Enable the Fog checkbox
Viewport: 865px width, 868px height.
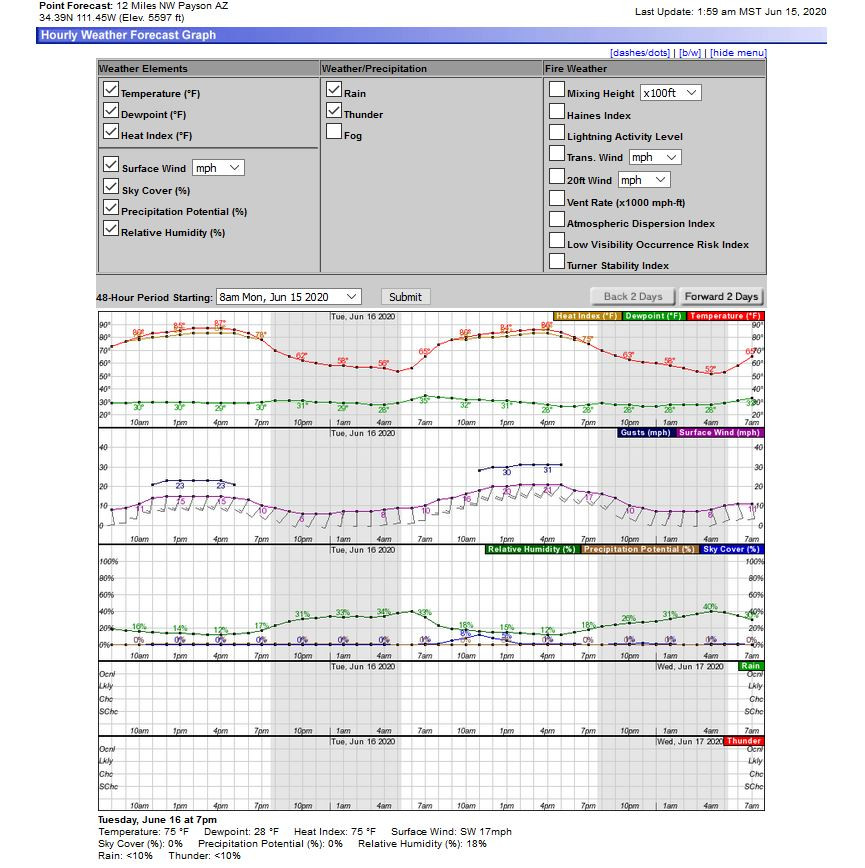pos(334,131)
